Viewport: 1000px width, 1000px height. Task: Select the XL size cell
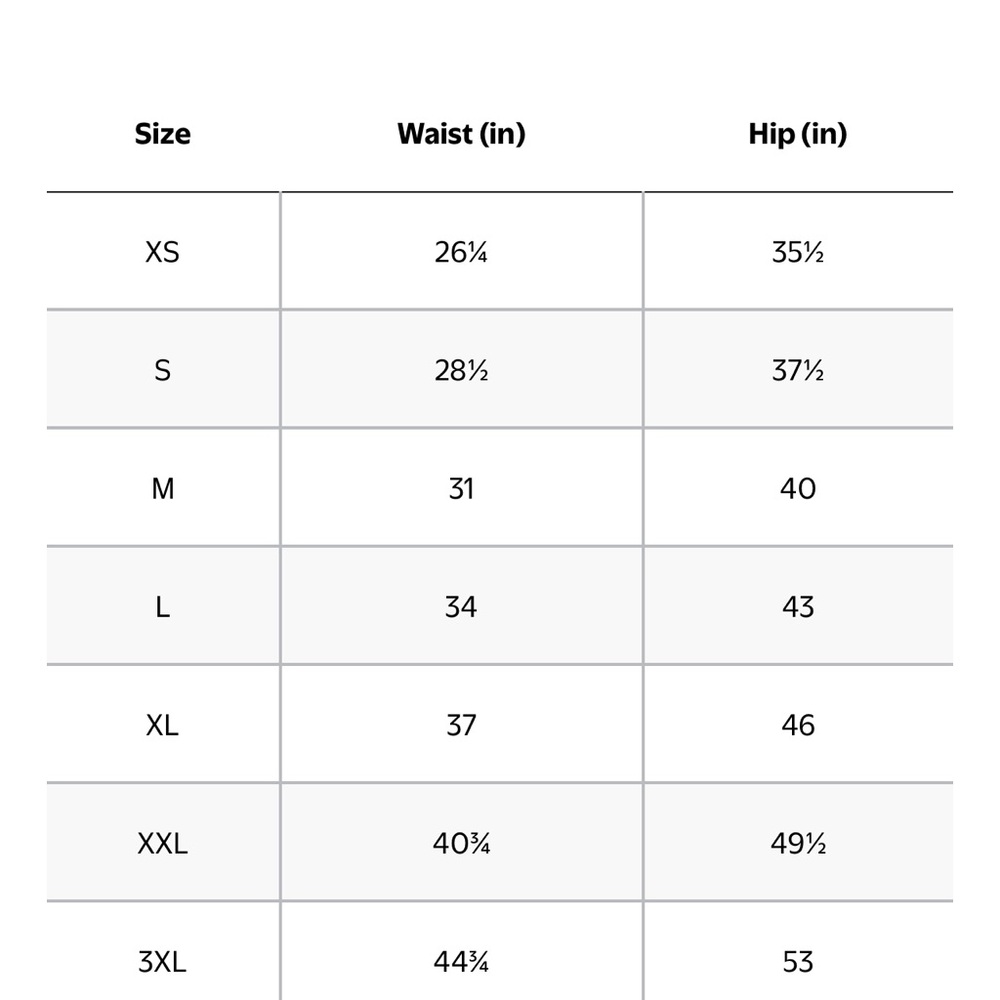[163, 726]
